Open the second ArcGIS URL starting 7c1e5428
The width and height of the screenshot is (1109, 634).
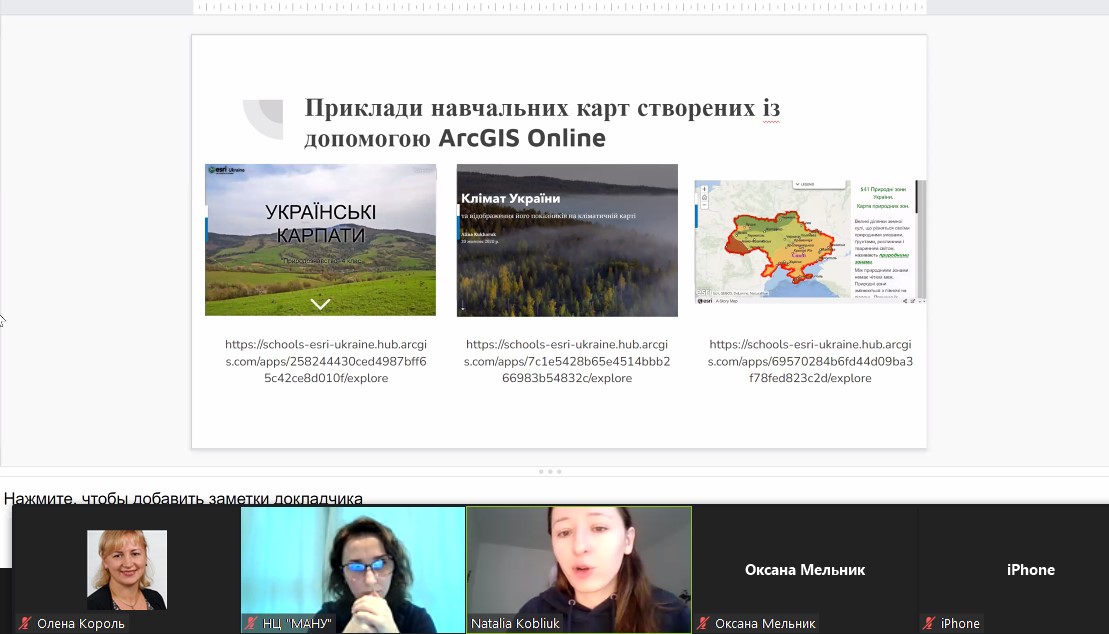point(567,361)
